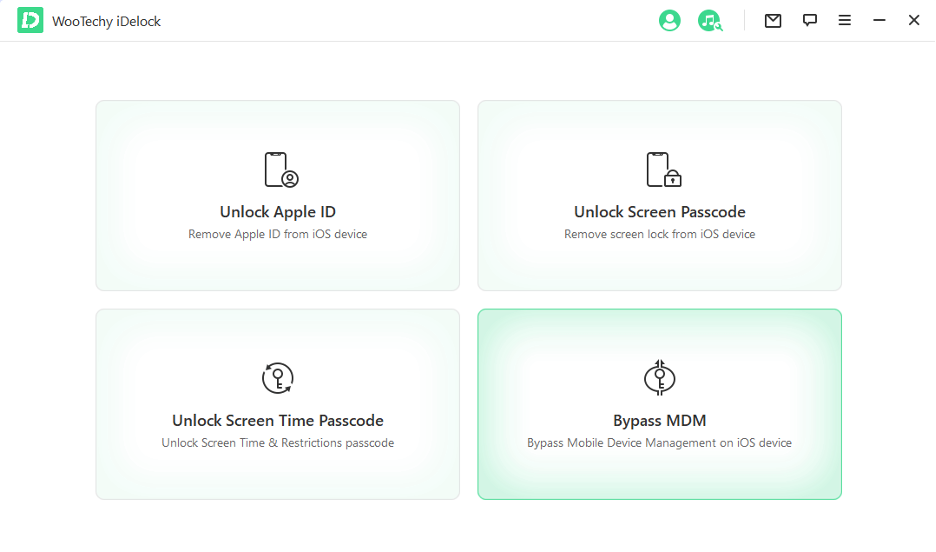The width and height of the screenshot is (936, 552).
Task: Click "Remove Apple ID from iOS device" text
Action: coord(278,234)
